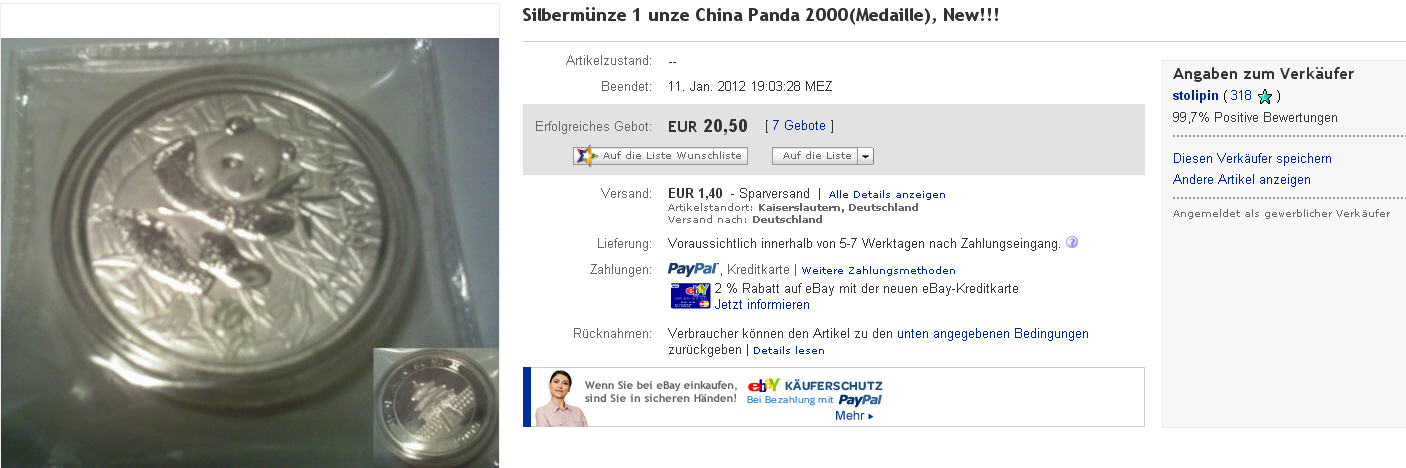This screenshot has width=1406, height=468.
Task: Open Weitere Zahlungsmethoden link
Action: coord(878,270)
